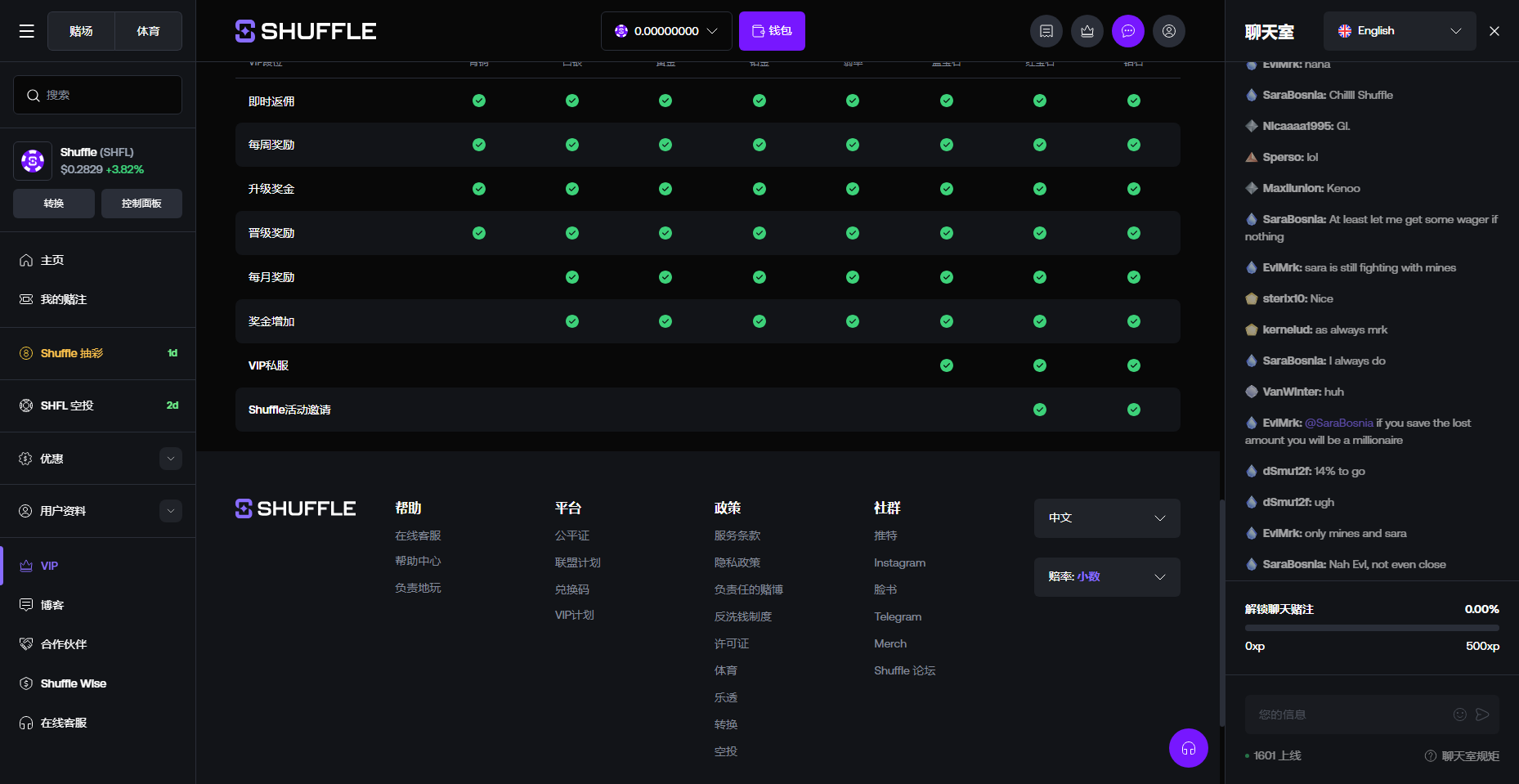Switch to the 体育 sports tab
The height and width of the screenshot is (784, 1519).
[x=148, y=31]
